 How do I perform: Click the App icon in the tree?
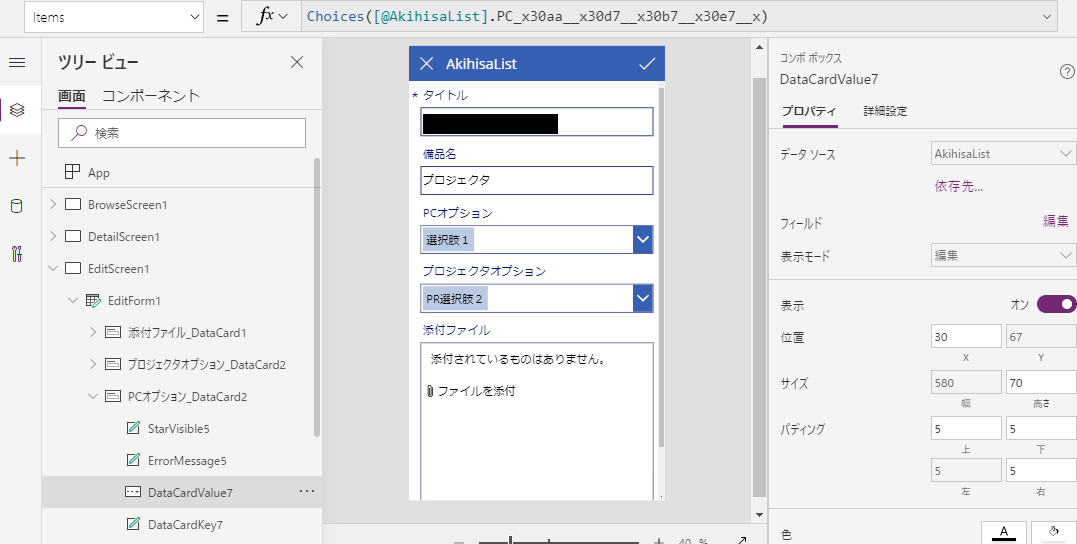(x=72, y=172)
